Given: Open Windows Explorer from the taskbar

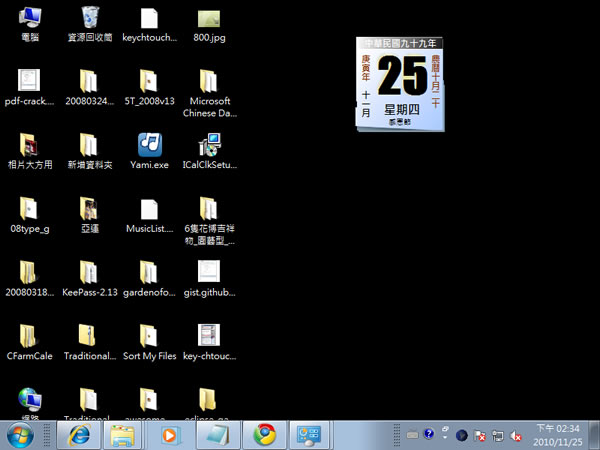Looking at the screenshot, I should (x=124, y=435).
